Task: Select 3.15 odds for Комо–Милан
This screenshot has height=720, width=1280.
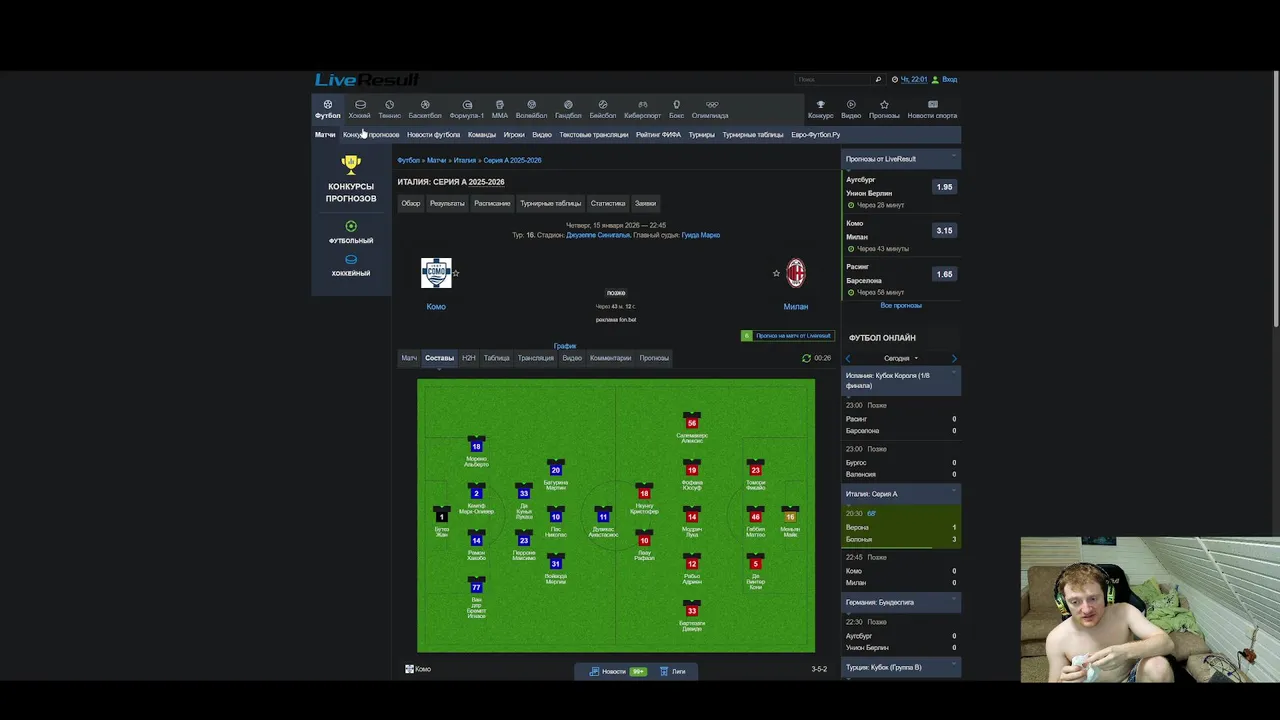Action: click(944, 231)
